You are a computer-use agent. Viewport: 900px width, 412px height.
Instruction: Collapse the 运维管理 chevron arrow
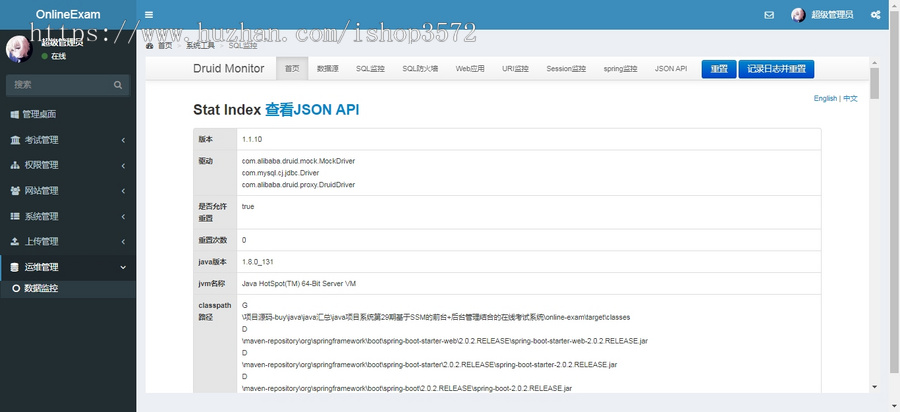pyautogui.click(x=123, y=267)
